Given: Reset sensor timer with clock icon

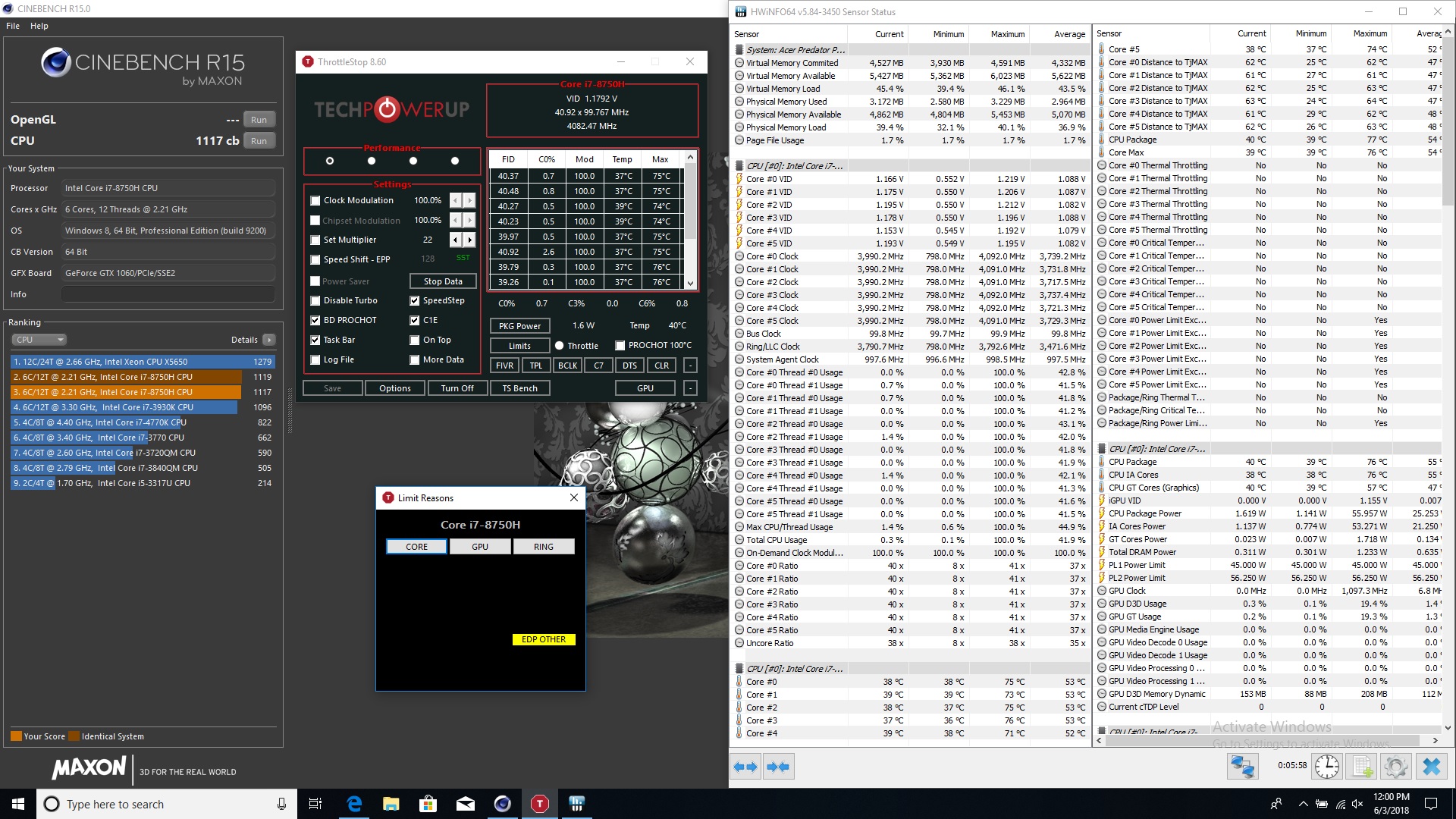Looking at the screenshot, I should coord(1326,767).
